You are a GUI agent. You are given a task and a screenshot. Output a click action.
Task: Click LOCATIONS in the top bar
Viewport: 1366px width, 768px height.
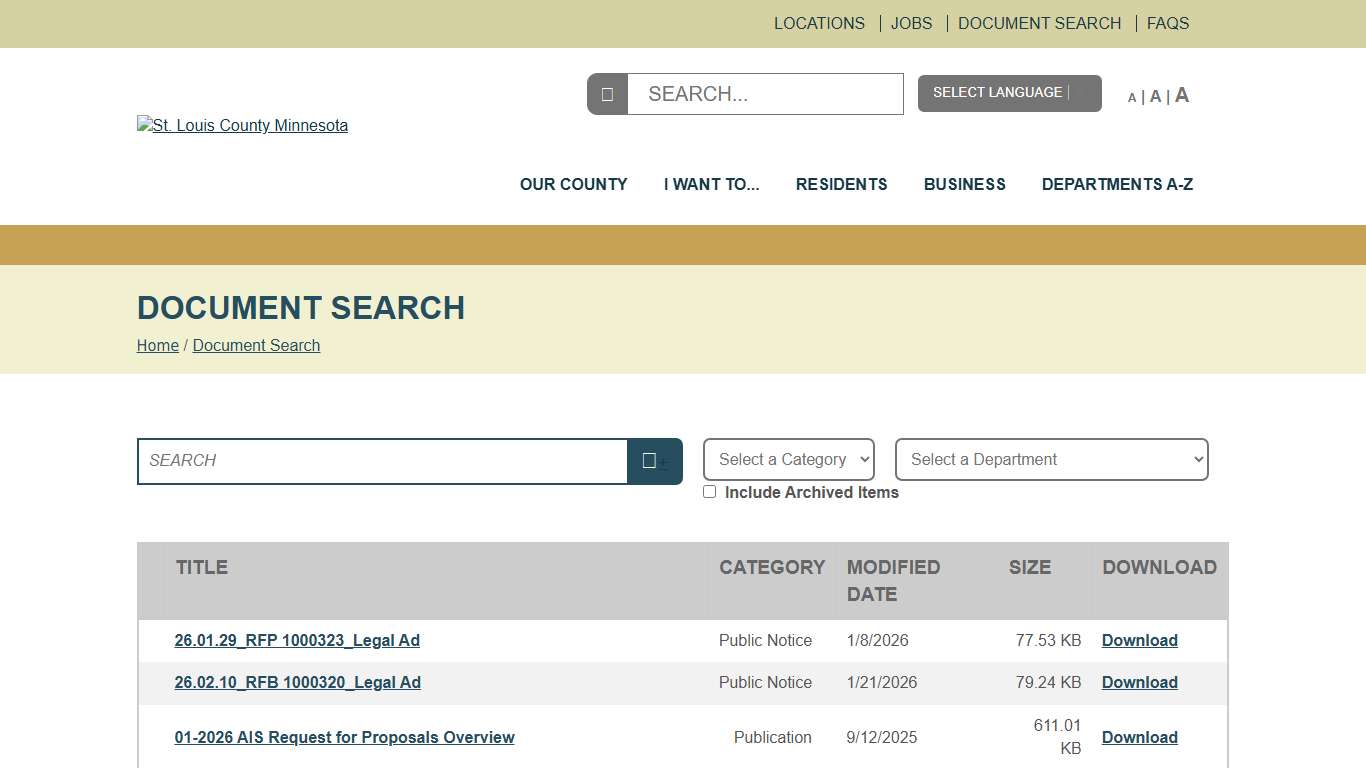point(819,23)
